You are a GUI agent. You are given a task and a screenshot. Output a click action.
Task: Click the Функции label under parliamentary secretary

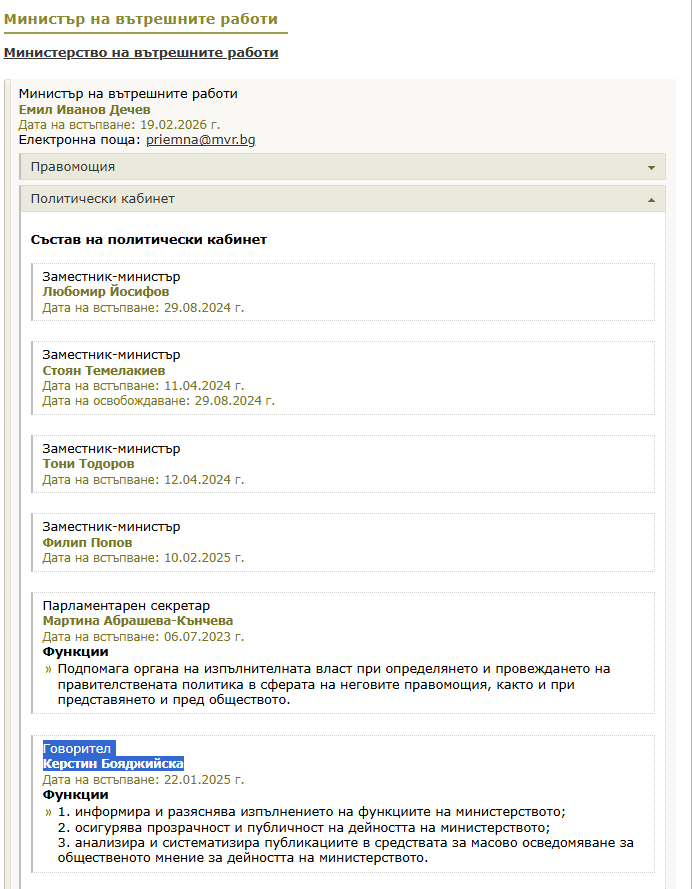(75, 652)
